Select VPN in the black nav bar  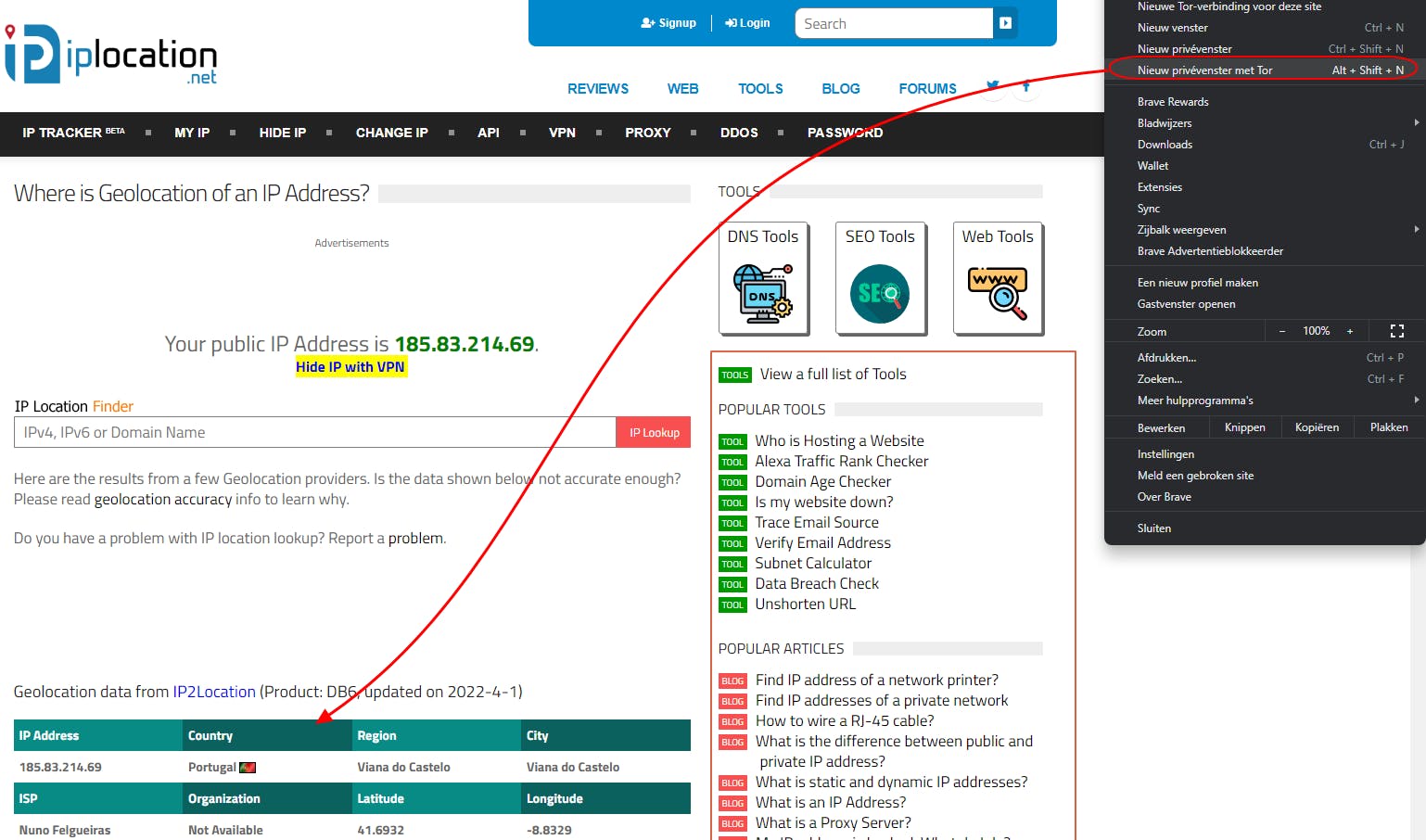(562, 133)
